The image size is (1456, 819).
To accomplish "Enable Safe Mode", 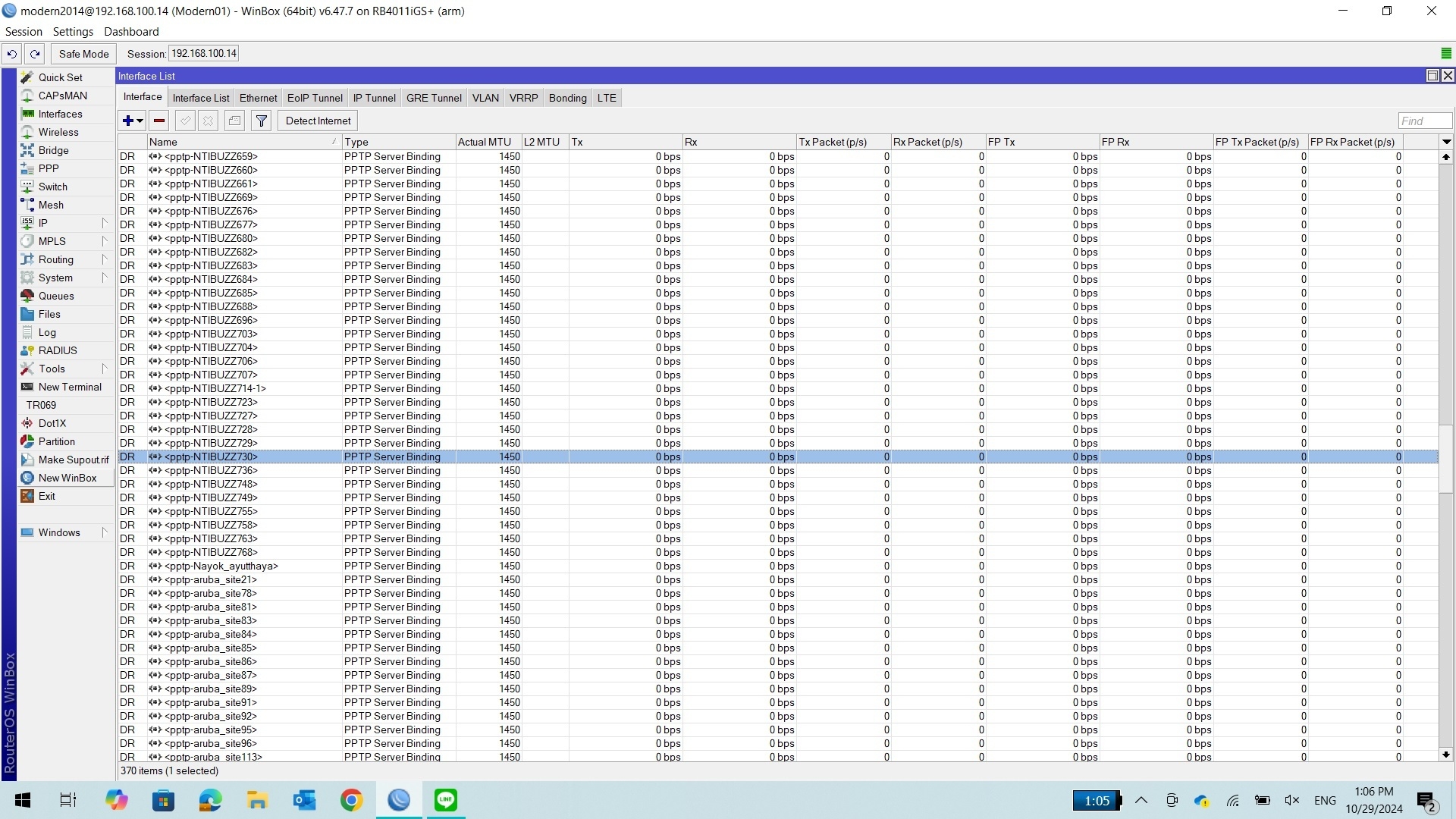I will click(x=83, y=53).
